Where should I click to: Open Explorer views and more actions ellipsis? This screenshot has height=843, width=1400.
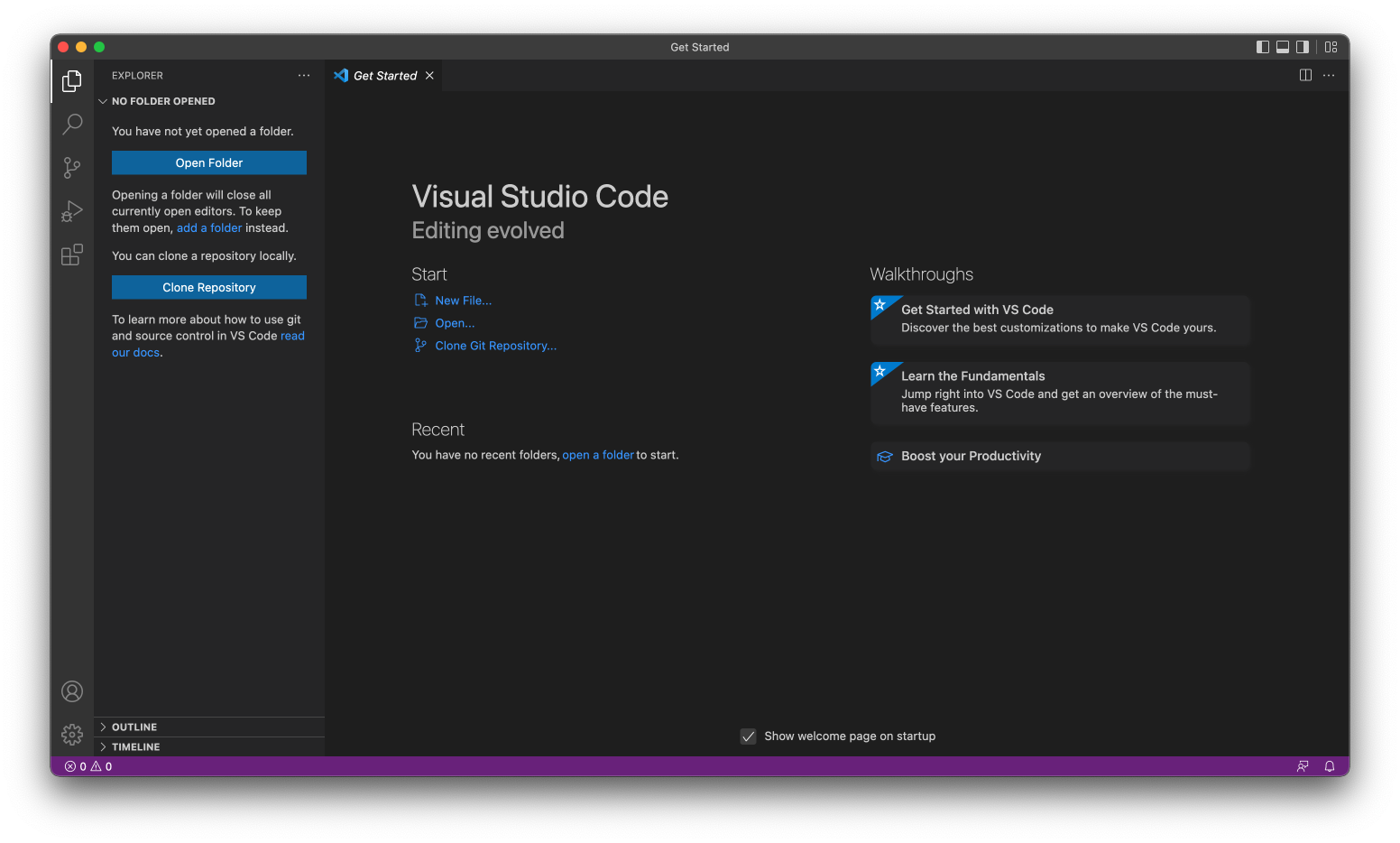coord(304,76)
